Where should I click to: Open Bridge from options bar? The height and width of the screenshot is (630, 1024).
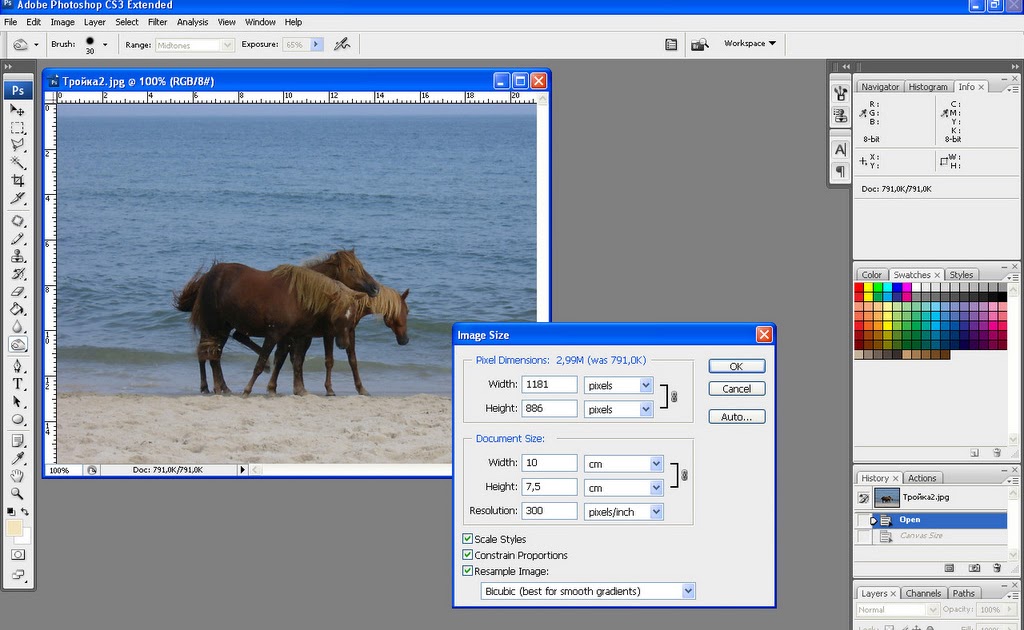pos(699,44)
